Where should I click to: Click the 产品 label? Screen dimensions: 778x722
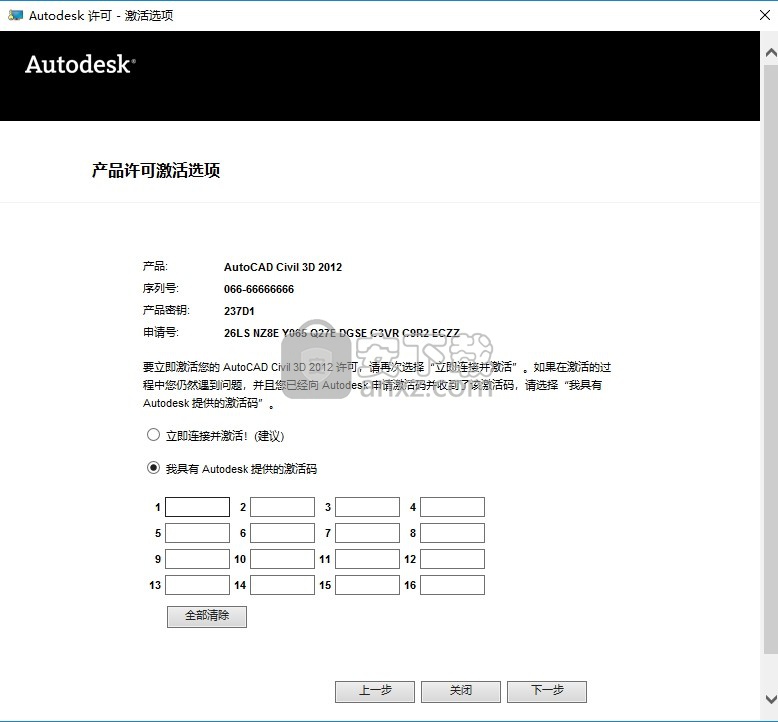click(x=155, y=266)
